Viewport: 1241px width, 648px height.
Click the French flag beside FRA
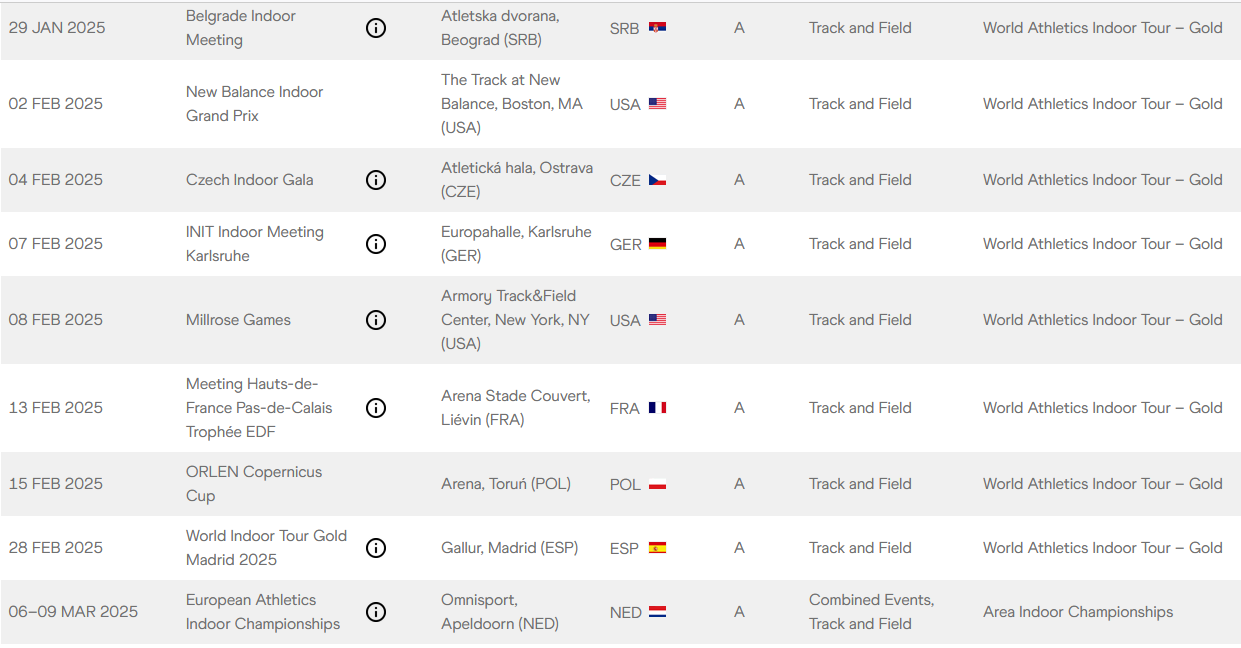point(657,408)
